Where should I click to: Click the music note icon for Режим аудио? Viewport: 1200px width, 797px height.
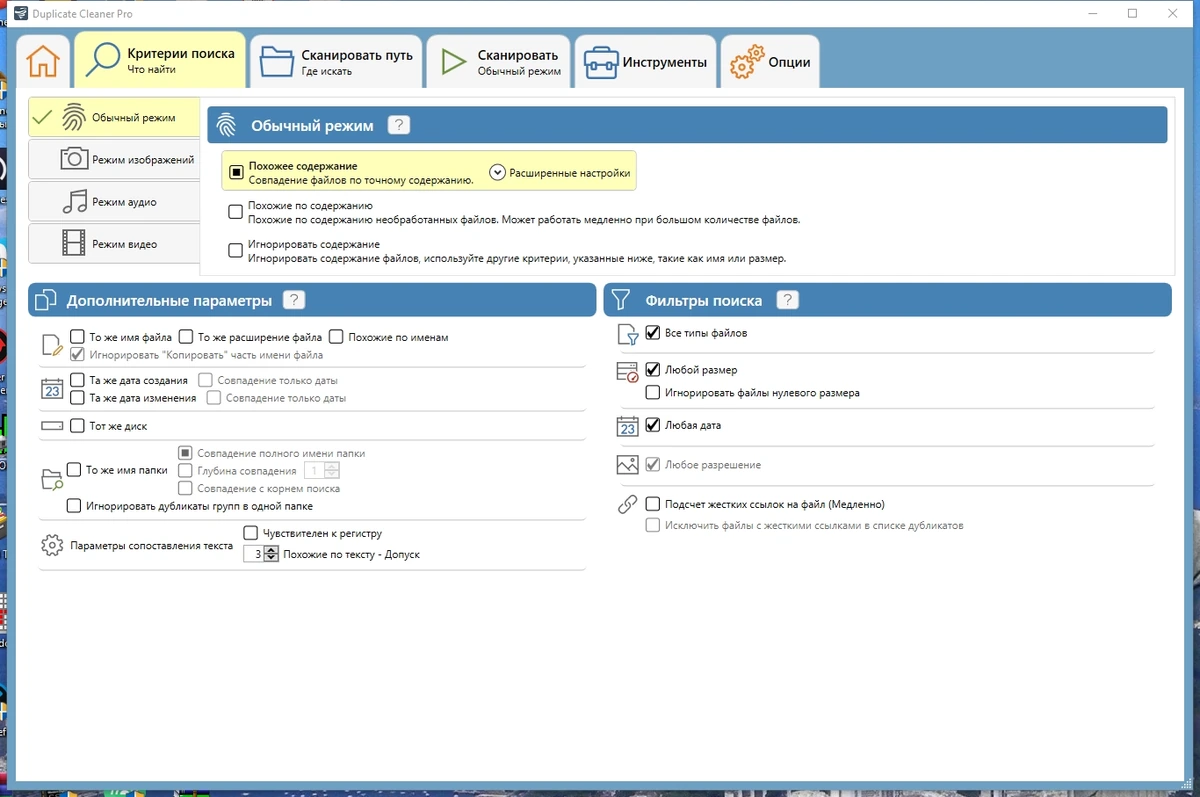click(74, 201)
